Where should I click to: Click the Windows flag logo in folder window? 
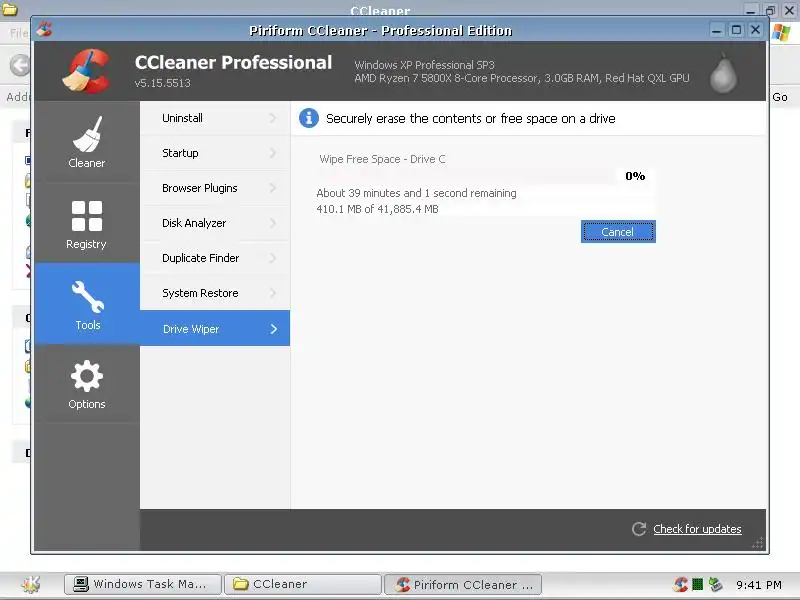781,33
